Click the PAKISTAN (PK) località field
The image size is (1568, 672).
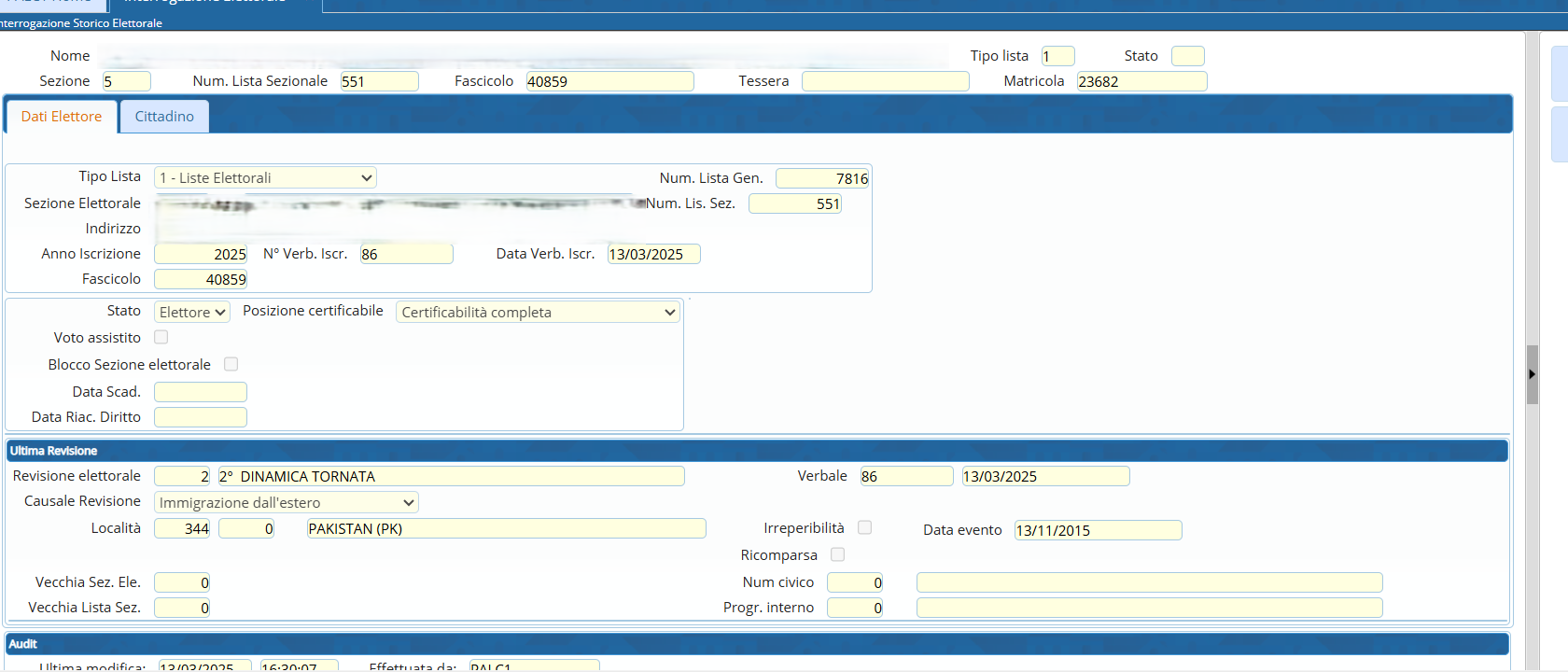coord(506,528)
